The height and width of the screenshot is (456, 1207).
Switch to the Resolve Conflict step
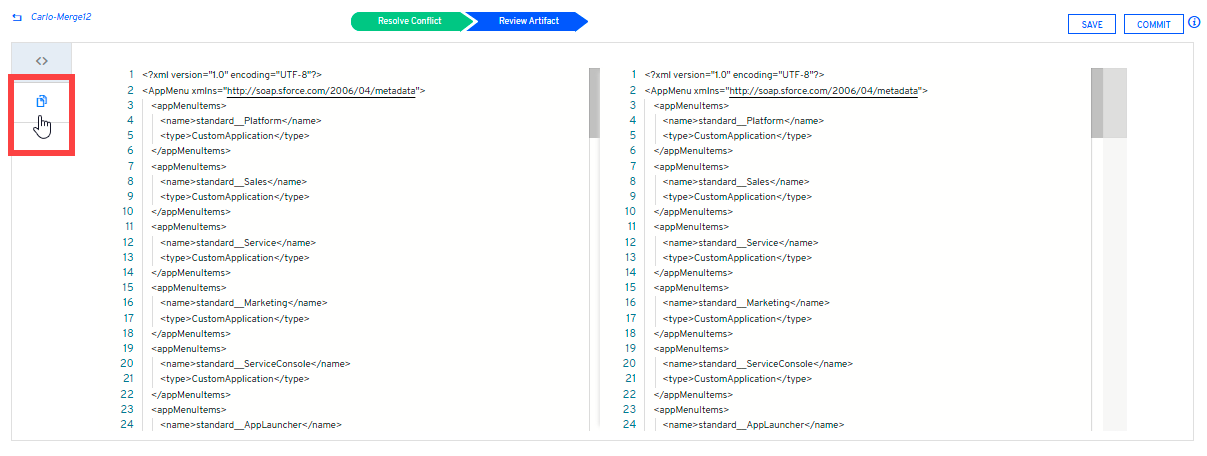[x=409, y=21]
